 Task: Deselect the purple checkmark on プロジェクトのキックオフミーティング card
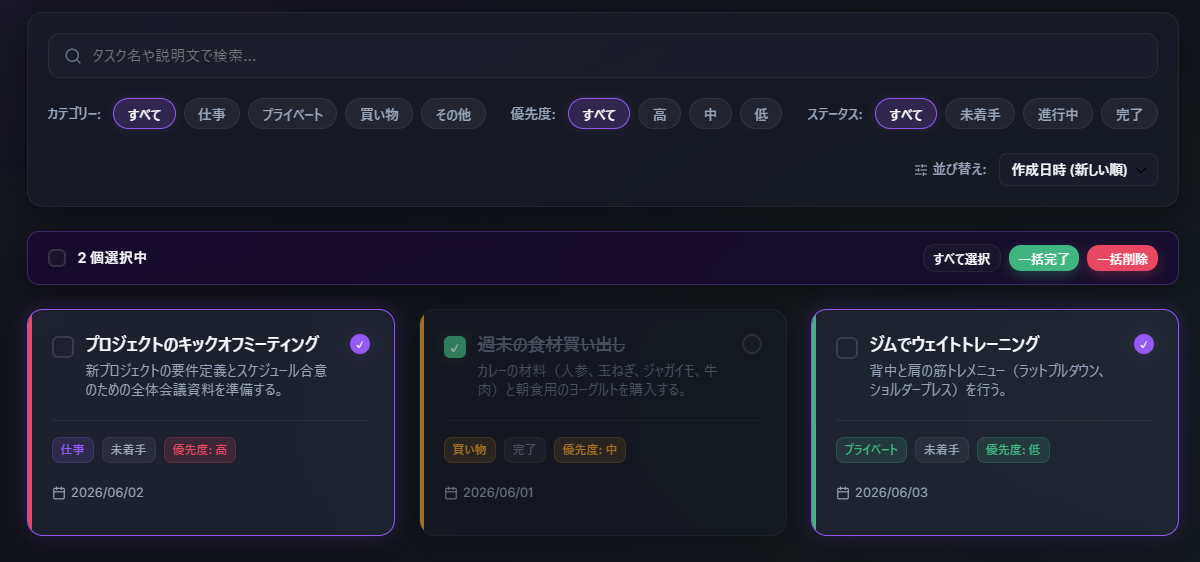click(360, 344)
